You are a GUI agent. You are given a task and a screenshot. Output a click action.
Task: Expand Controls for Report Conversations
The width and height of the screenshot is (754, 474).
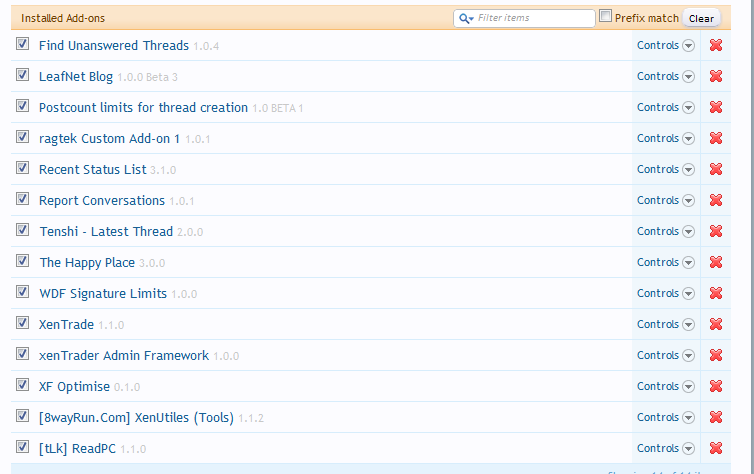[x=666, y=200]
